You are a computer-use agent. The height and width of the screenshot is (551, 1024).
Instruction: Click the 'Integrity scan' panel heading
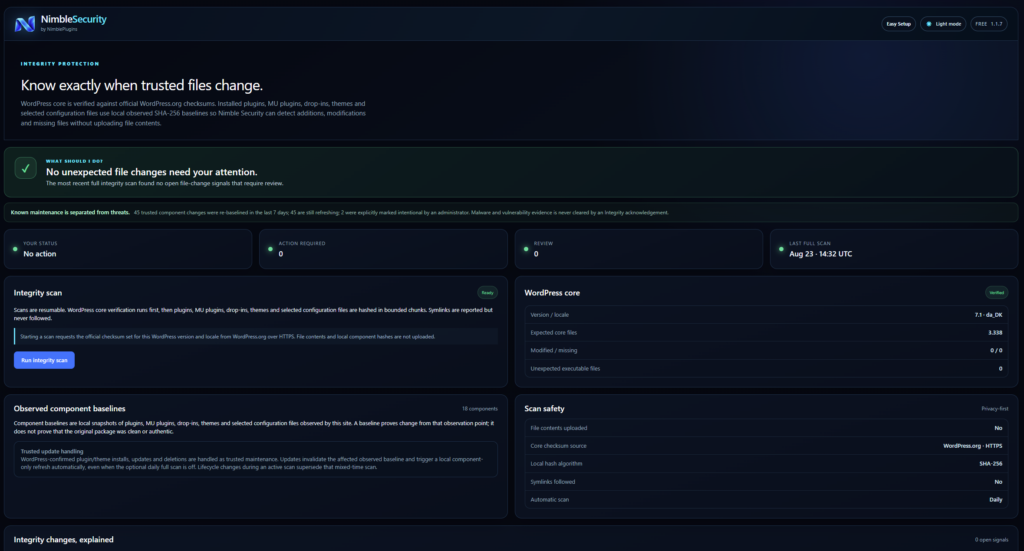38,293
